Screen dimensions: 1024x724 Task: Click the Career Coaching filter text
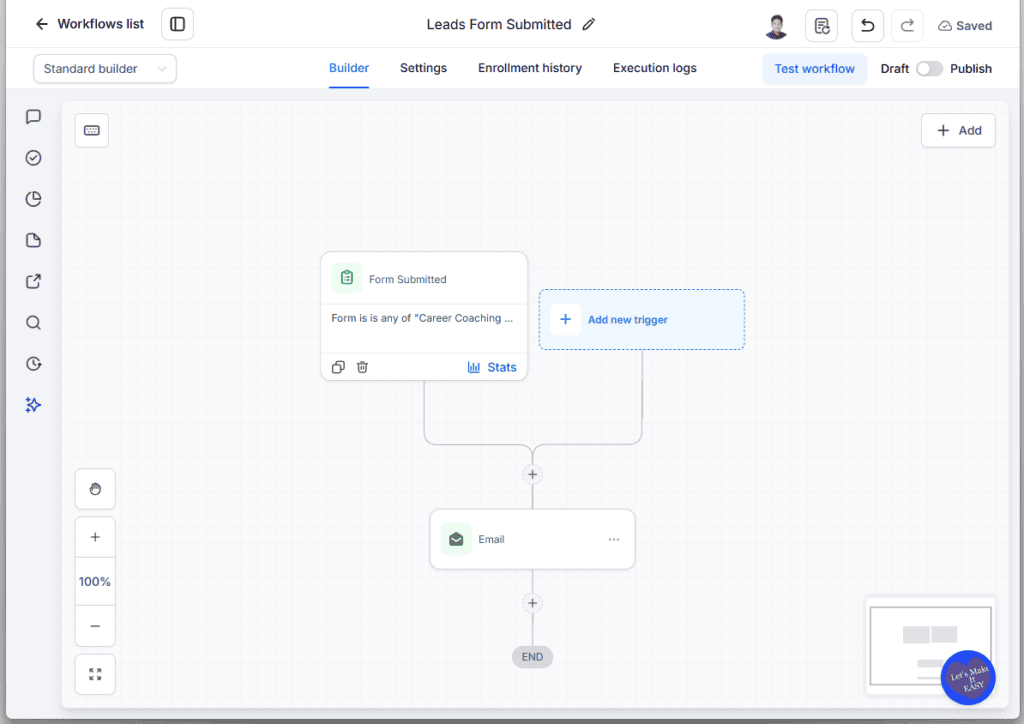pos(422,318)
